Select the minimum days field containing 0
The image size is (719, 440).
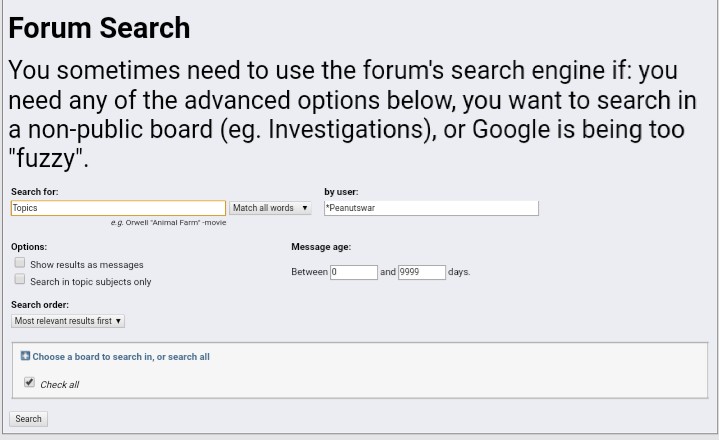pyautogui.click(x=354, y=272)
